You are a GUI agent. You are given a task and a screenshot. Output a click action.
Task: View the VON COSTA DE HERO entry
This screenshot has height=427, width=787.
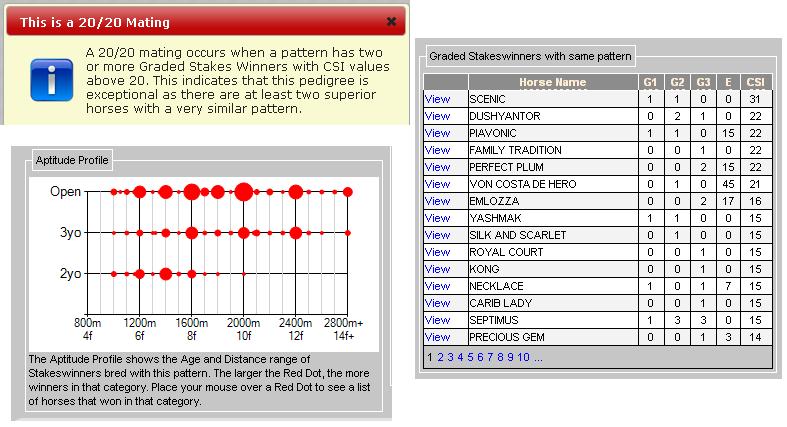[x=437, y=184]
